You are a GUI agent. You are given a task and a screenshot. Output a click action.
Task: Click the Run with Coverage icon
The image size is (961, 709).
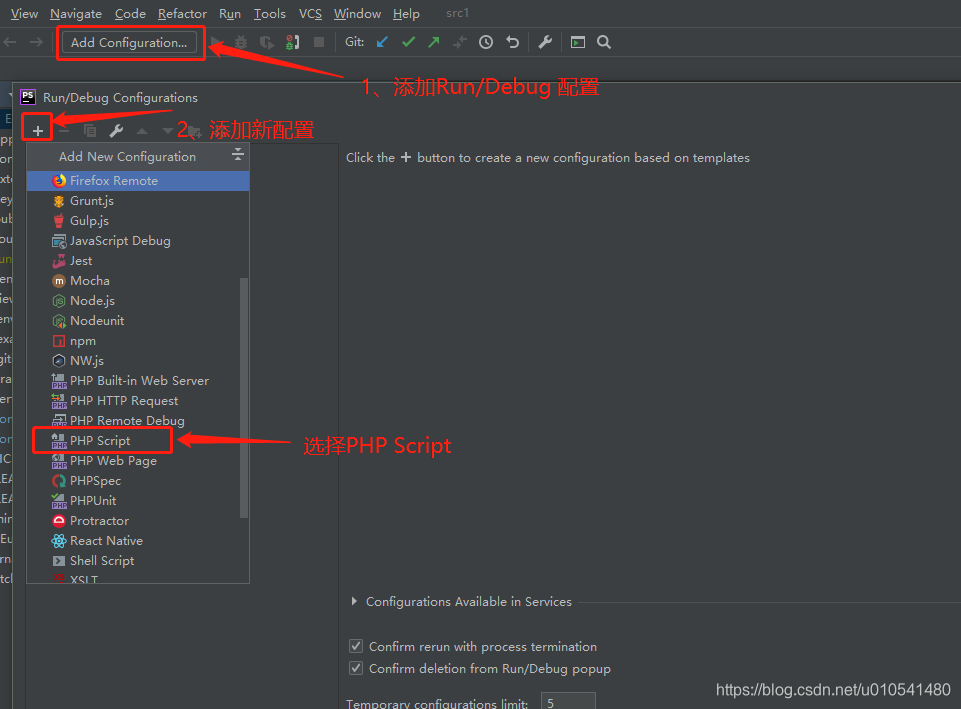(267, 42)
